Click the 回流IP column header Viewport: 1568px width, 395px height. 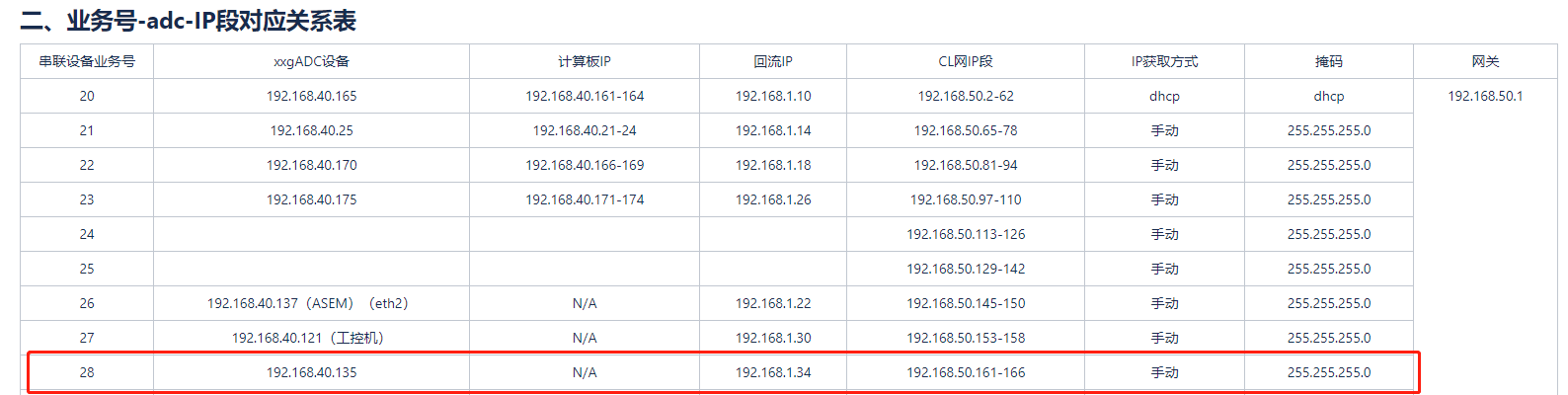point(773,61)
